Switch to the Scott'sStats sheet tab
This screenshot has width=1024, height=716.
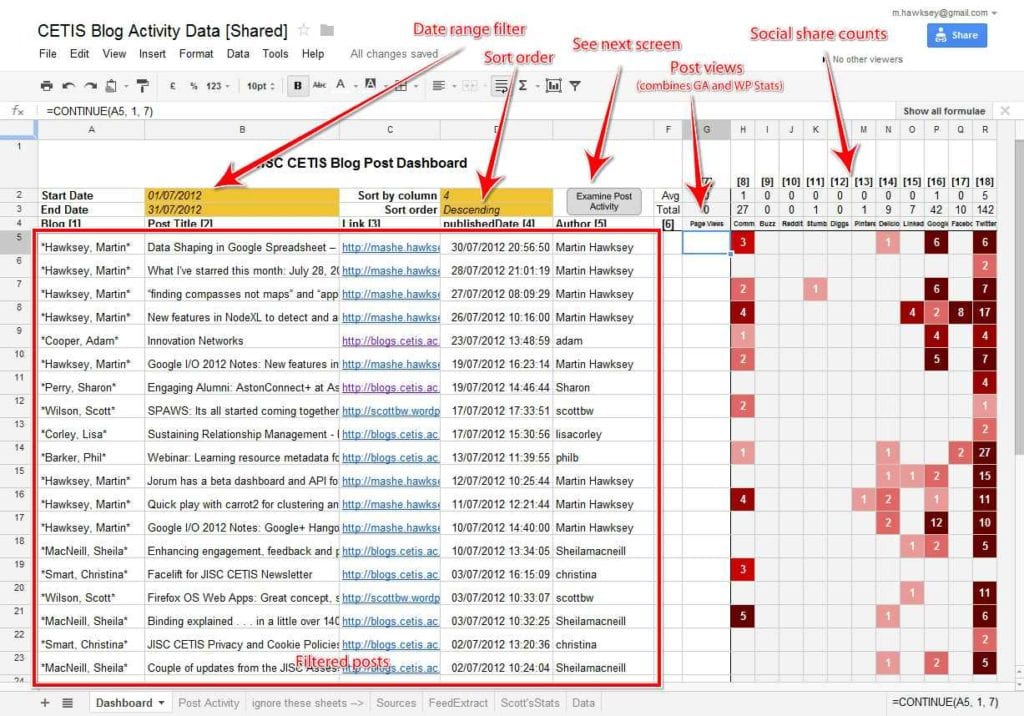[x=530, y=703]
